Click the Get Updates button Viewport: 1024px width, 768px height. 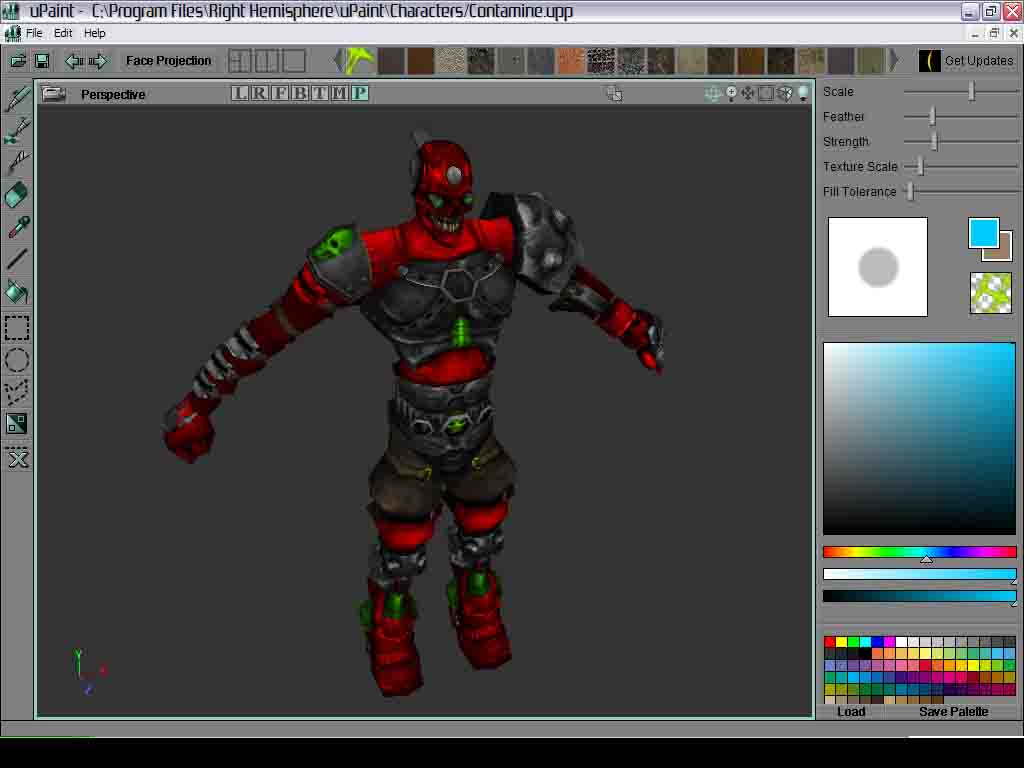tap(968, 60)
